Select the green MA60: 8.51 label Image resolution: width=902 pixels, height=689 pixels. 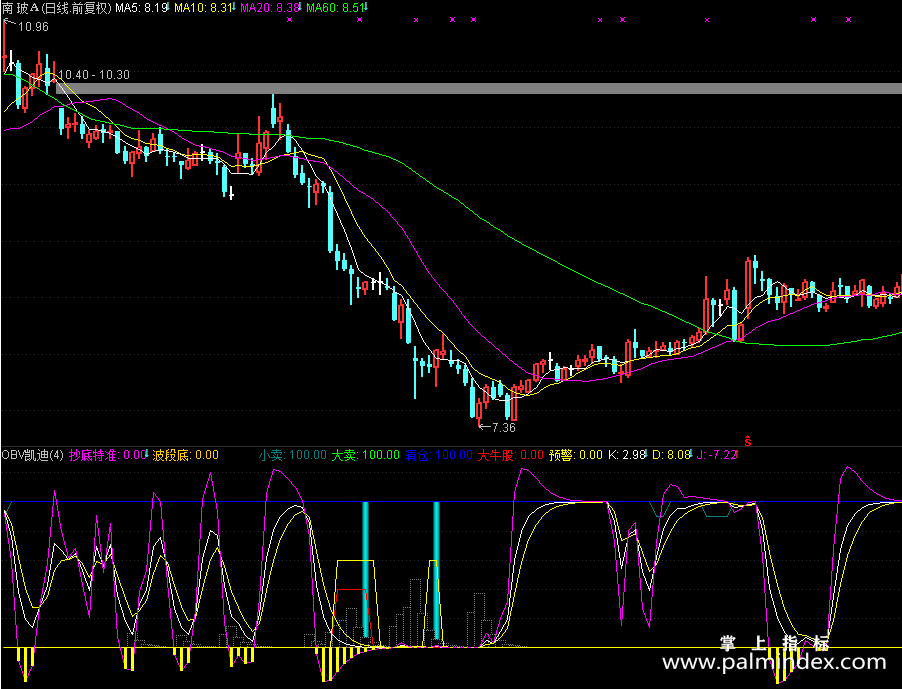(x=335, y=7)
